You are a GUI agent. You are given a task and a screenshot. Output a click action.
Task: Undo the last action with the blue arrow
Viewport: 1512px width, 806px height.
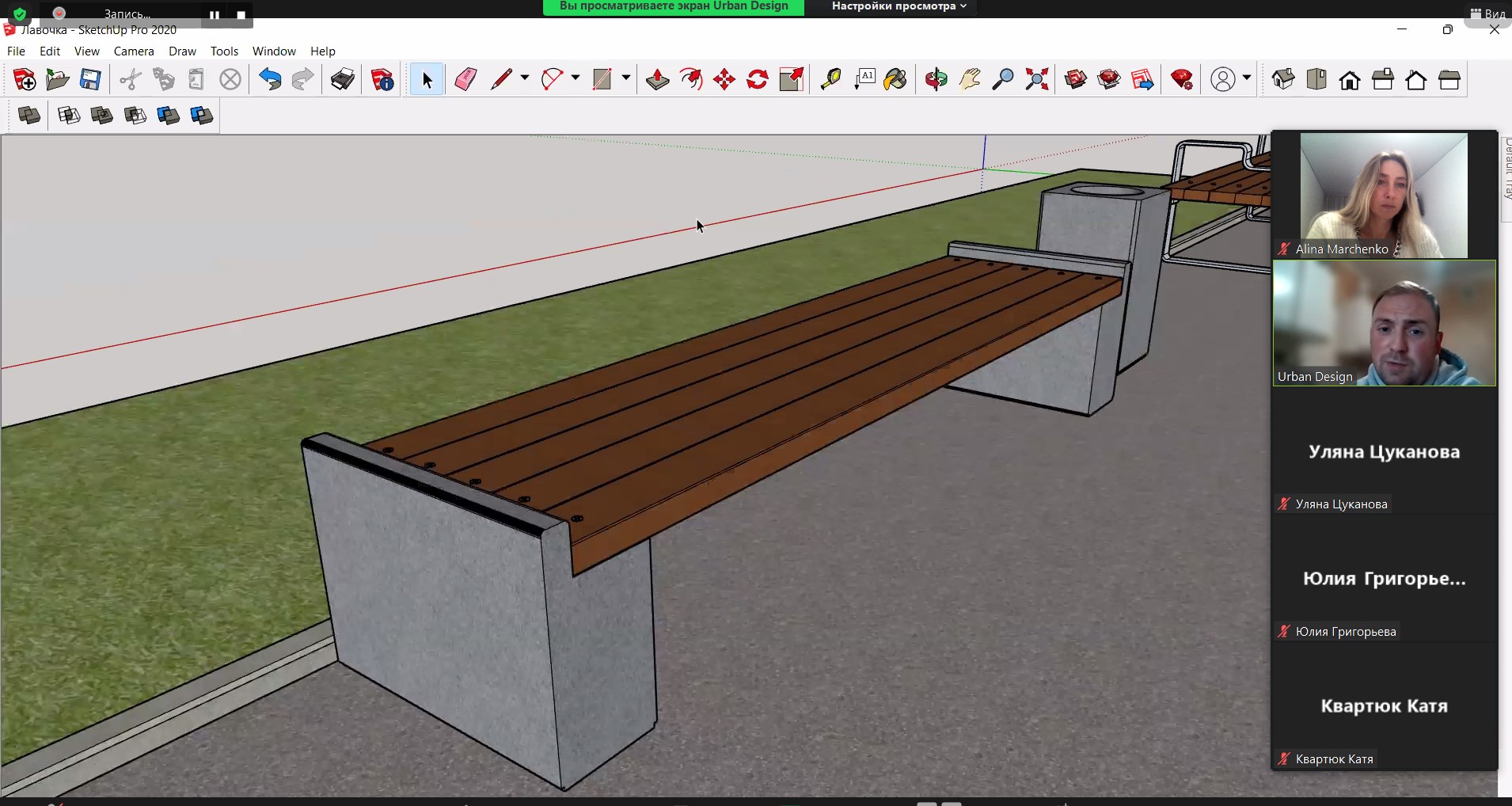(x=270, y=79)
